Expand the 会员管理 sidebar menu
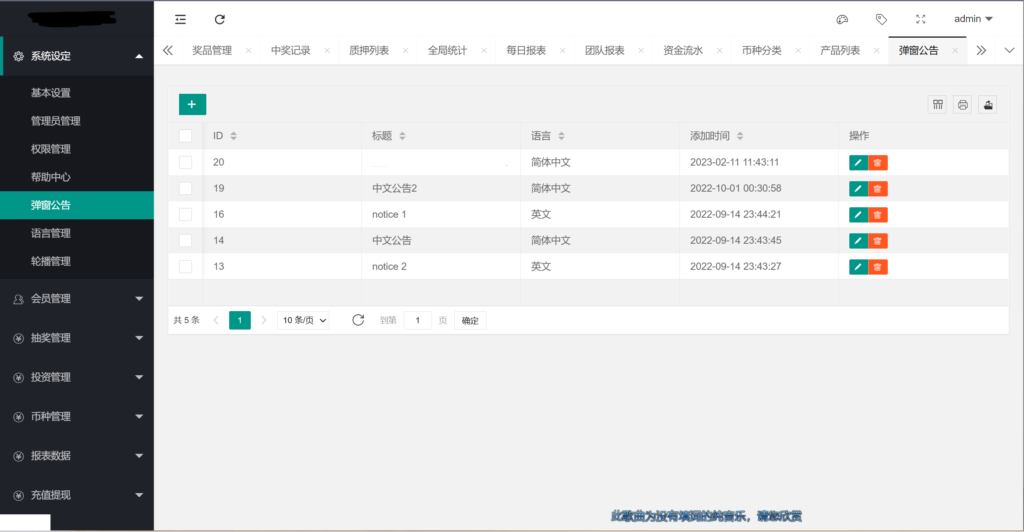The image size is (1024, 532). (77, 298)
